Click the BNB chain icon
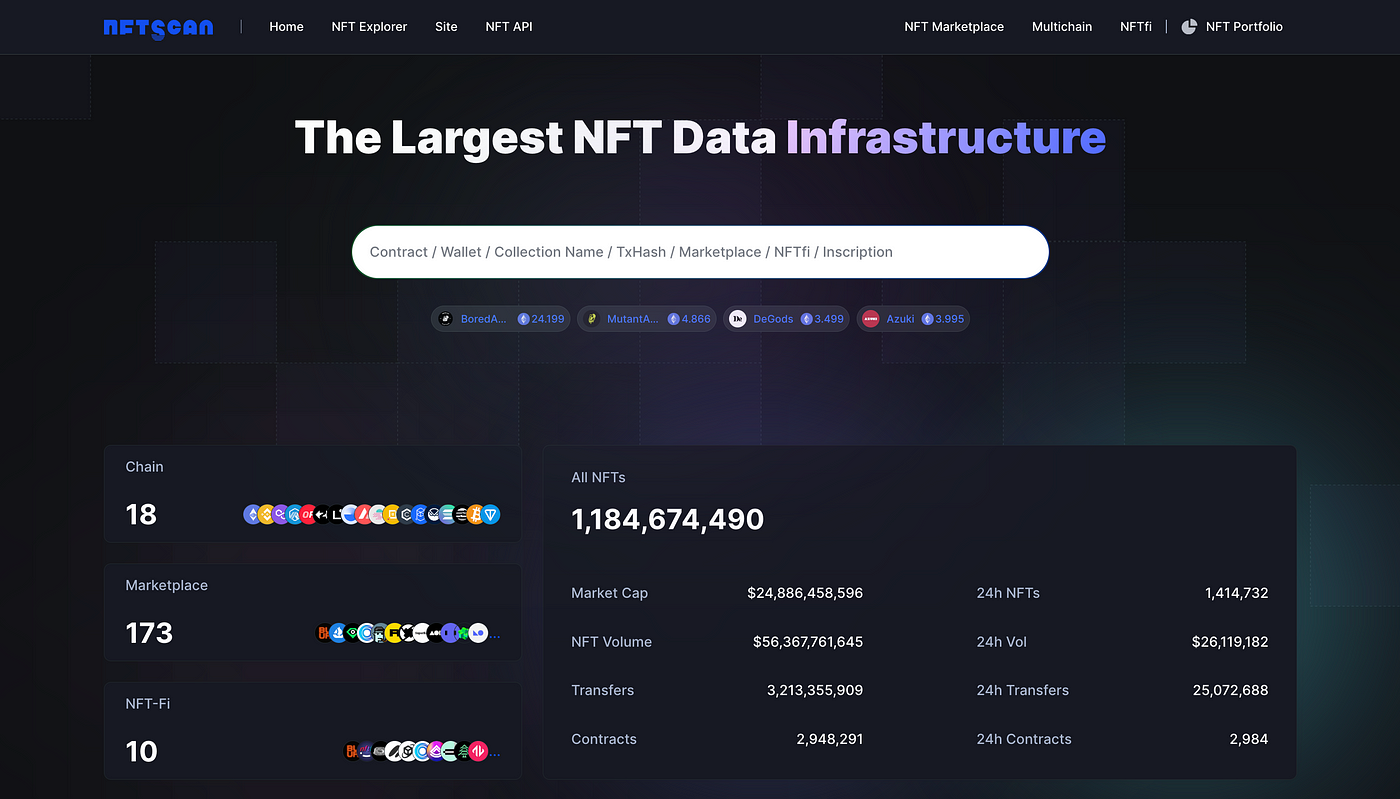 pyautogui.click(x=266, y=514)
